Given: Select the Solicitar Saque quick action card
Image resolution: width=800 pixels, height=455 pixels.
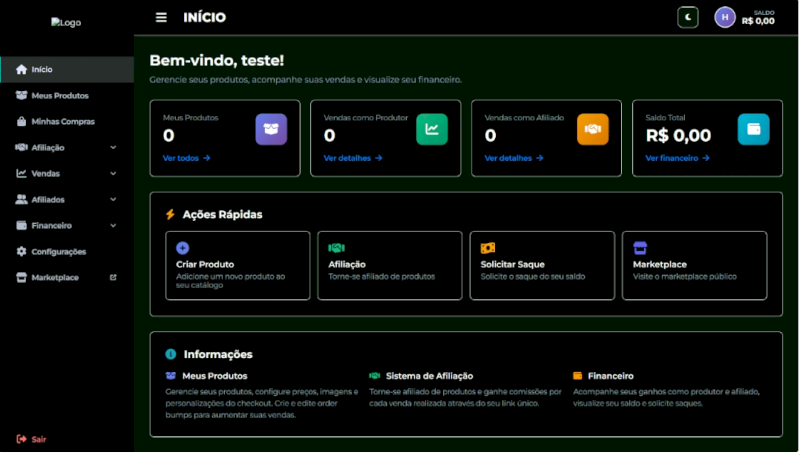Looking at the screenshot, I should tap(542, 265).
